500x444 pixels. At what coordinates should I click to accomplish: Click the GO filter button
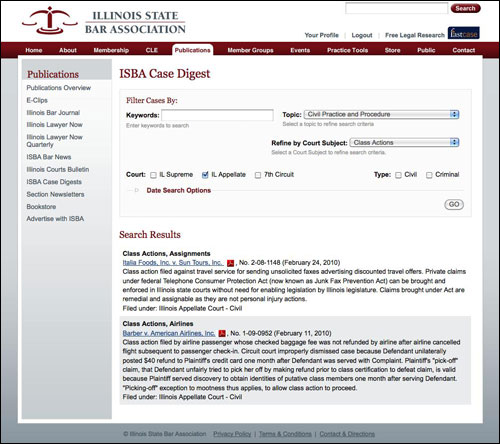(454, 204)
